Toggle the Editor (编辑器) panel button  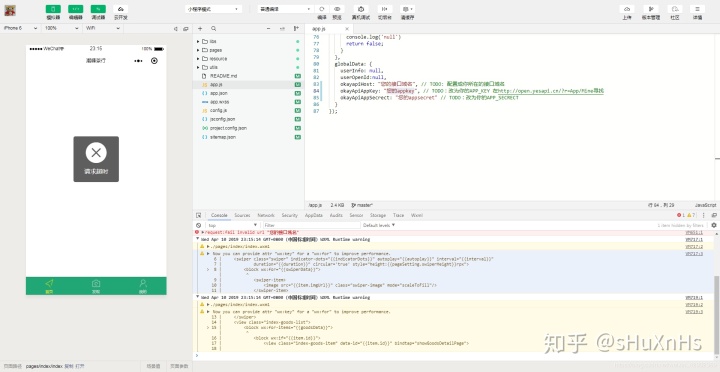point(76,9)
